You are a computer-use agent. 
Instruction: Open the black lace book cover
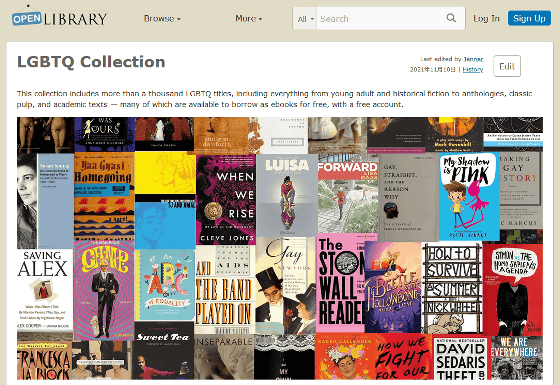coord(284,357)
